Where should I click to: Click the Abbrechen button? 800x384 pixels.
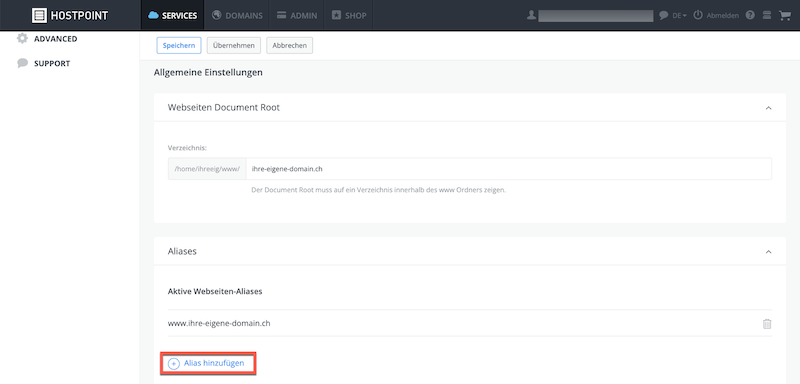(x=289, y=45)
